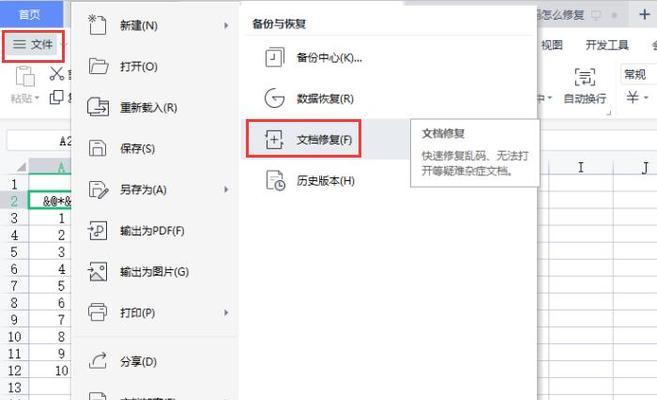Viewport: 657px width, 400px height.
Task: Click the 输出为PDF(F) icon
Action: pyautogui.click(x=97, y=230)
